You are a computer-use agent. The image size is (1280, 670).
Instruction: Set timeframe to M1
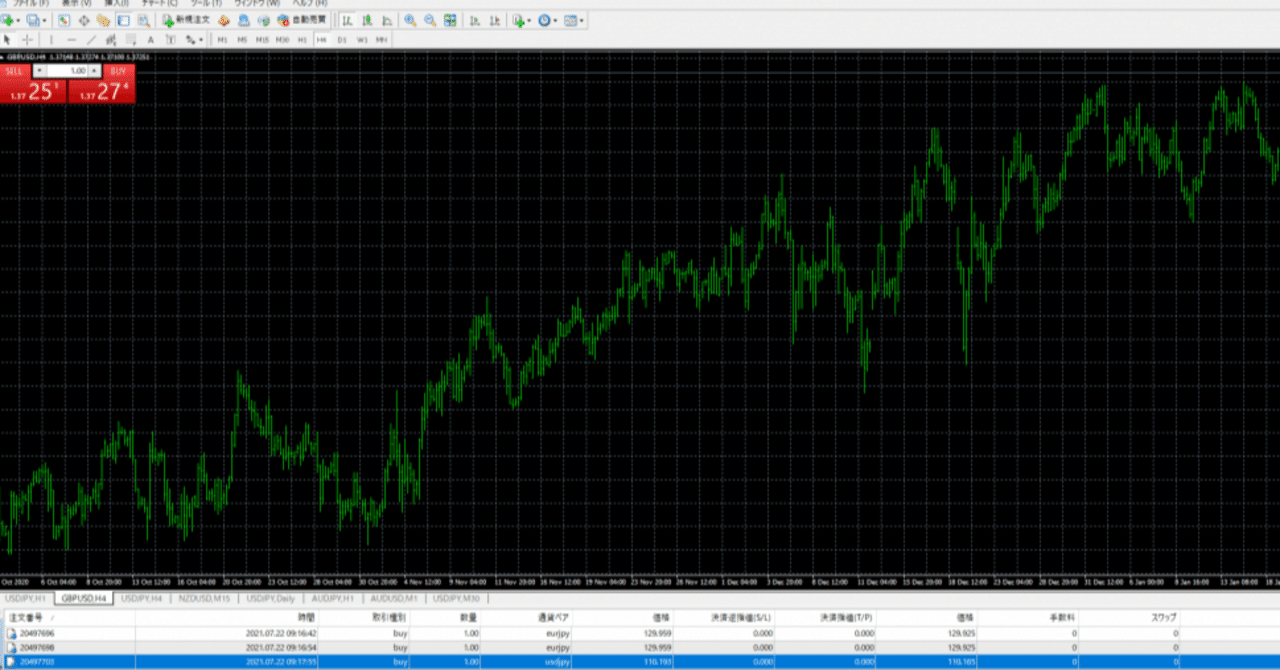(222, 39)
